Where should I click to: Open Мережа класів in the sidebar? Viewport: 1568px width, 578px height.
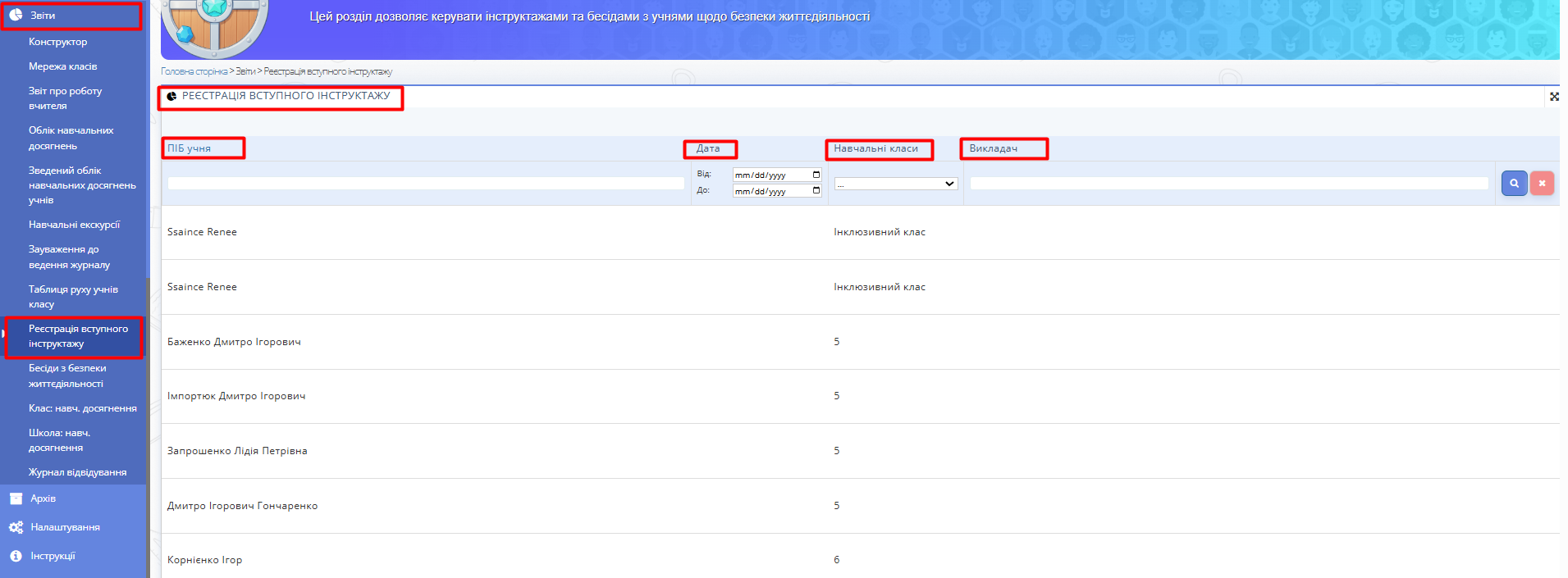(62, 66)
